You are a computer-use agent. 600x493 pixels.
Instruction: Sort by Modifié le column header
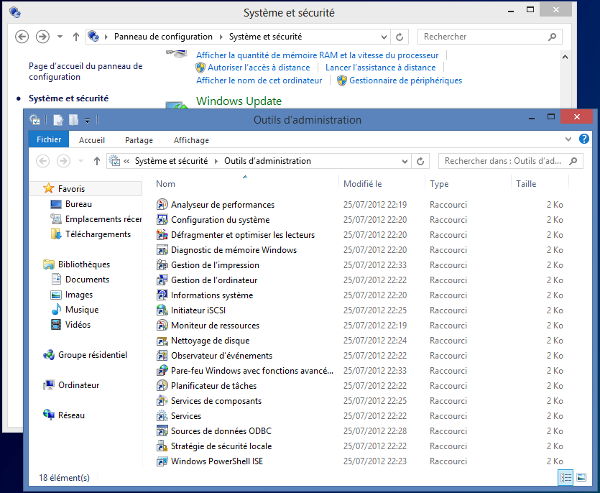[362, 184]
